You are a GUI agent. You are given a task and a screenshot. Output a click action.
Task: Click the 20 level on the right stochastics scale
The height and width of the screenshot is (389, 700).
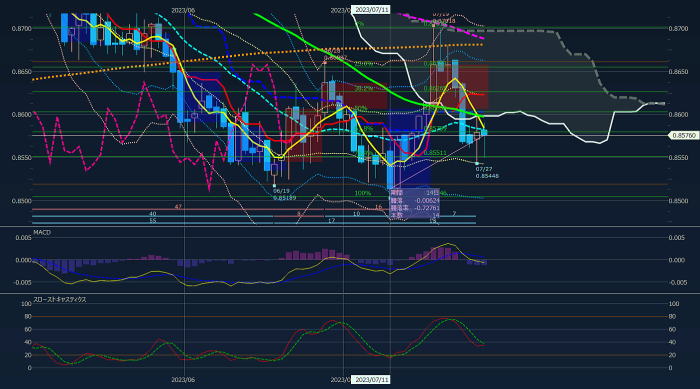click(x=672, y=356)
